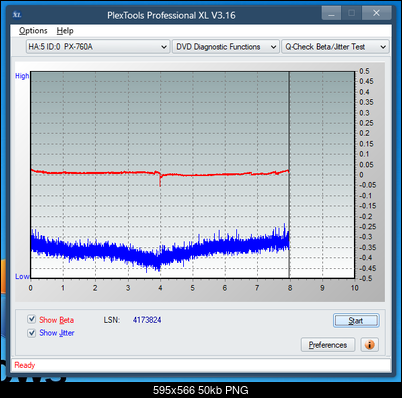The width and height of the screenshot is (402, 398).
Task: Open the Help menu
Action: coord(65,31)
